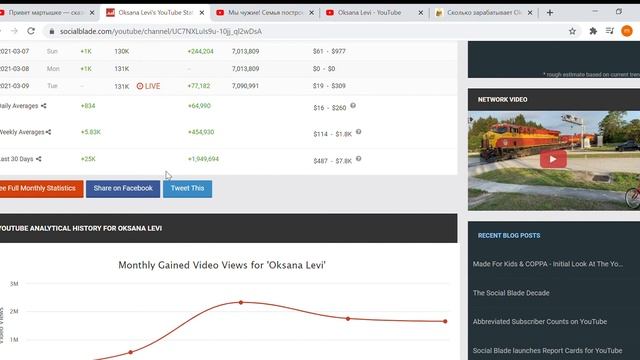Close the 'Мы чужие' YouTube tab
The width and height of the screenshot is (640, 360).
tap(311, 13)
